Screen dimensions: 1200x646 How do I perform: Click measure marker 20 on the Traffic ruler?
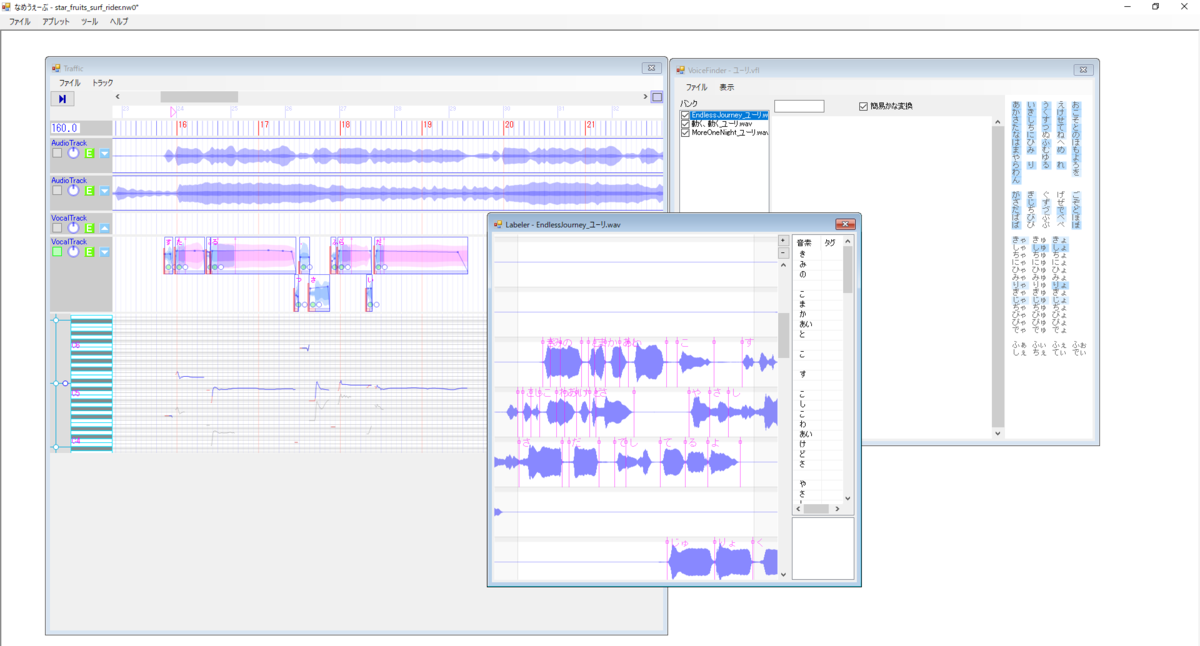(508, 125)
